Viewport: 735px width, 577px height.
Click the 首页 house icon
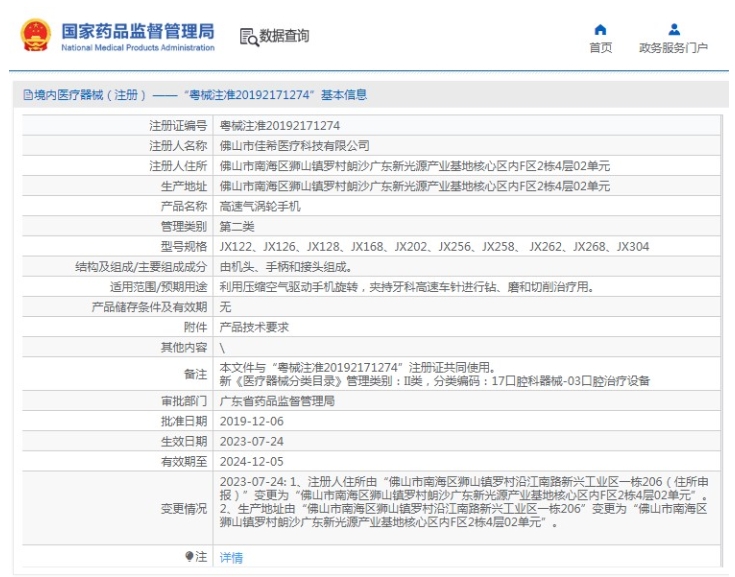pyautogui.click(x=600, y=29)
